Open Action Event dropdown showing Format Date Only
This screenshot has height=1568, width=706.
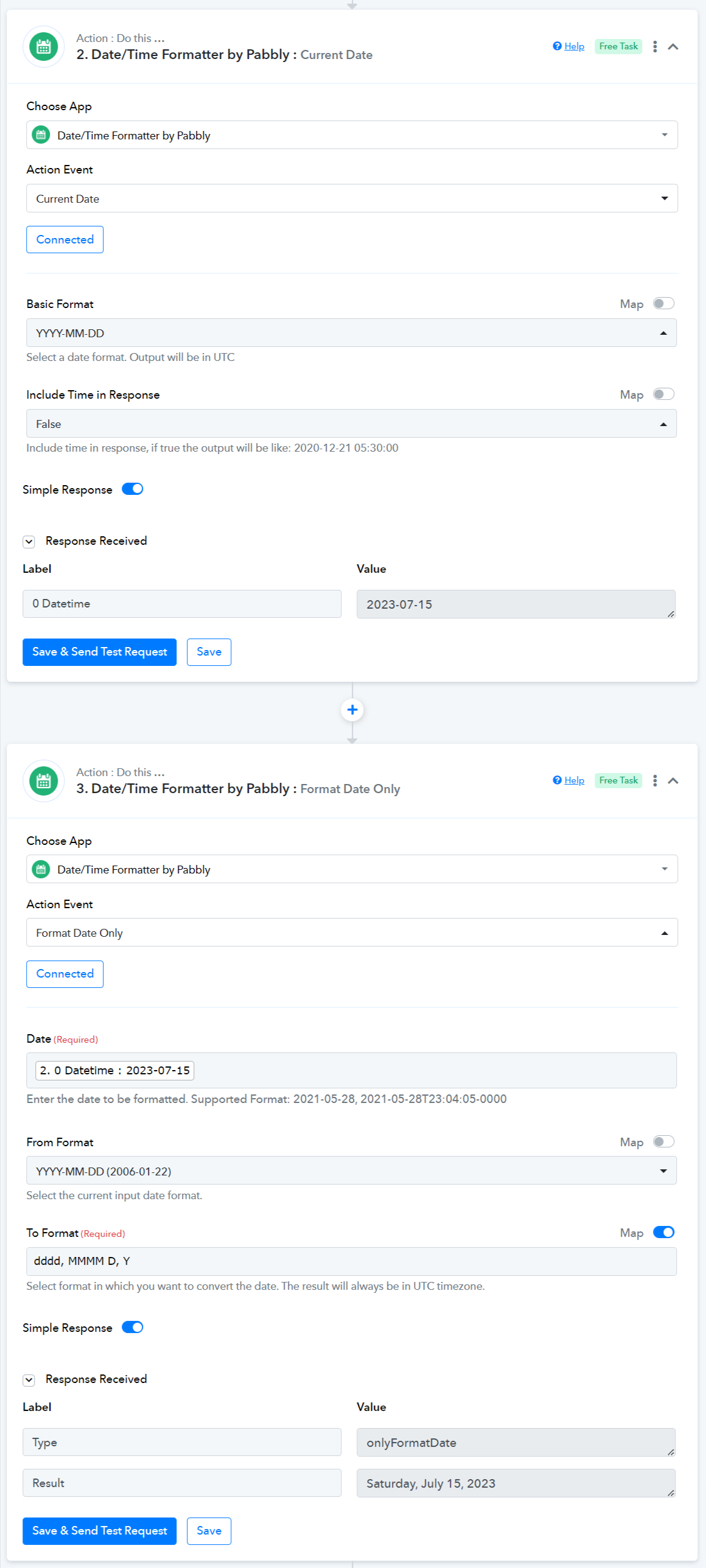[x=352, y=933]
